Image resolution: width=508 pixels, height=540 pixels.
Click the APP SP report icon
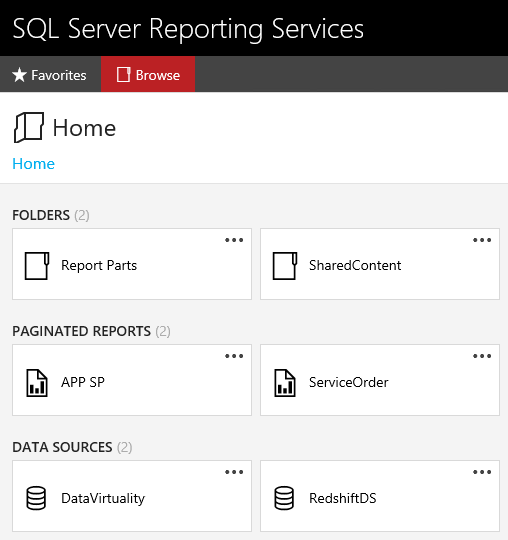[x=37, y=383]
